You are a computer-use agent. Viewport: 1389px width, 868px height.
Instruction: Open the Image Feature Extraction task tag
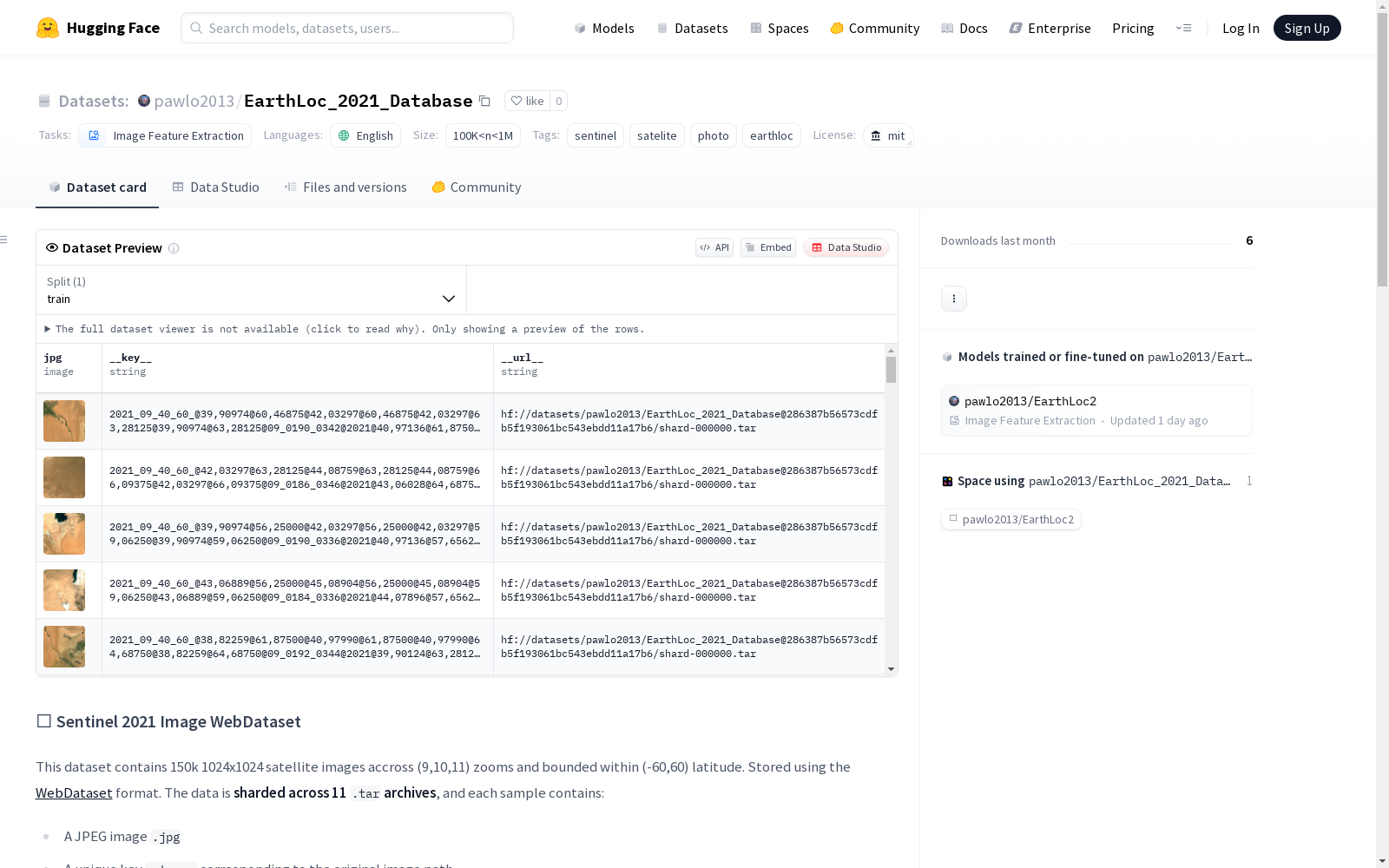click(x=165, y=135)
